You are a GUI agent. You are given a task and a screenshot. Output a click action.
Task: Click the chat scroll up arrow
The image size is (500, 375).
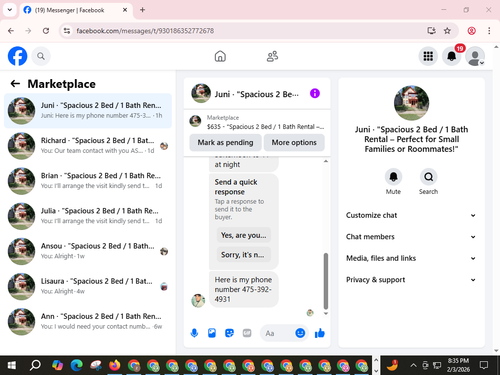point(326,161)
